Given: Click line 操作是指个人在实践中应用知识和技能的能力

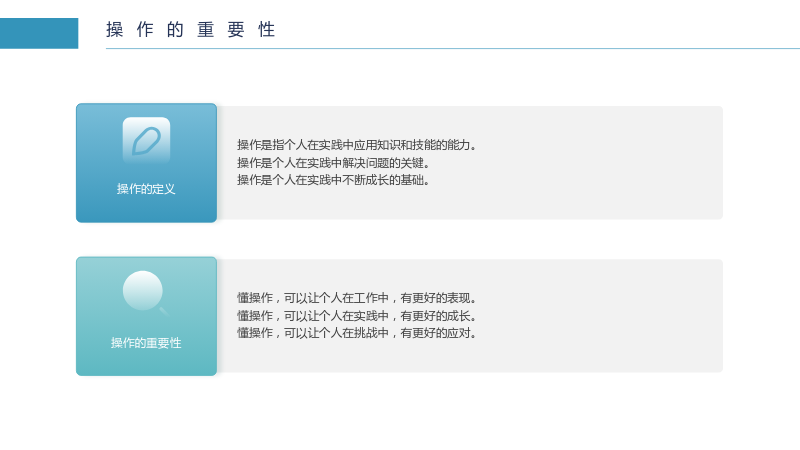Looking at the screenshot, I should pyautogui.click(x=357, y=145).
